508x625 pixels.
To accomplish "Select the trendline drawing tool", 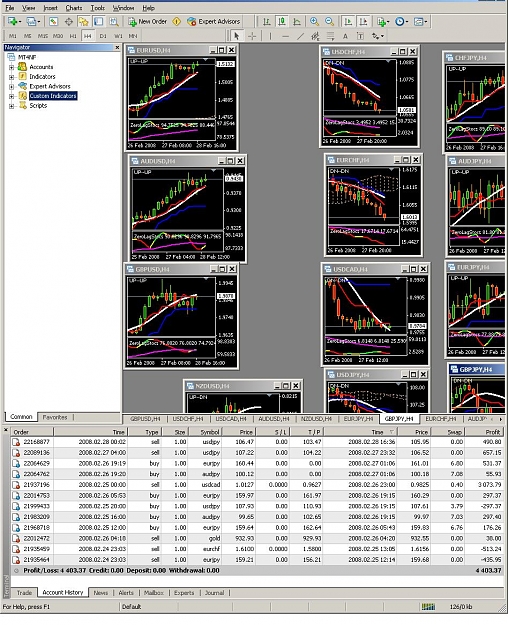I will coord(300,36).
